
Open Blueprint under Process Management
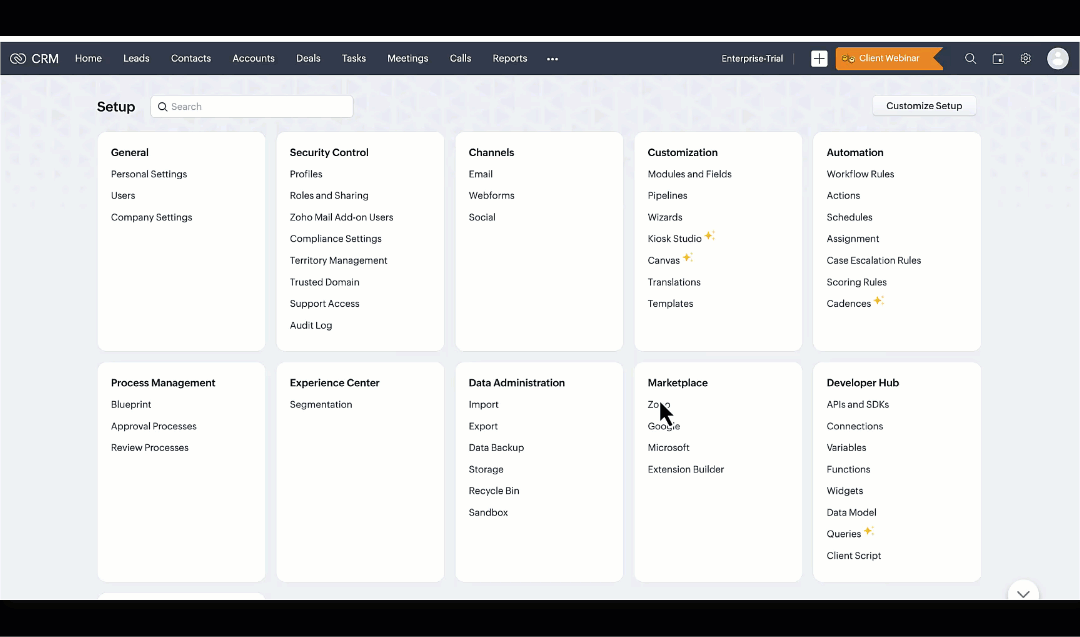(131, 405)
